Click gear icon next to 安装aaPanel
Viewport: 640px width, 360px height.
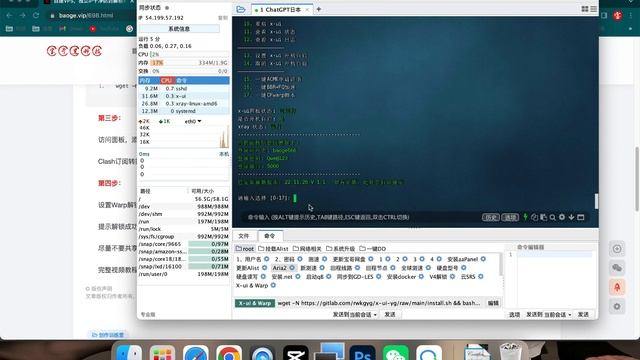tap(483, 259)
